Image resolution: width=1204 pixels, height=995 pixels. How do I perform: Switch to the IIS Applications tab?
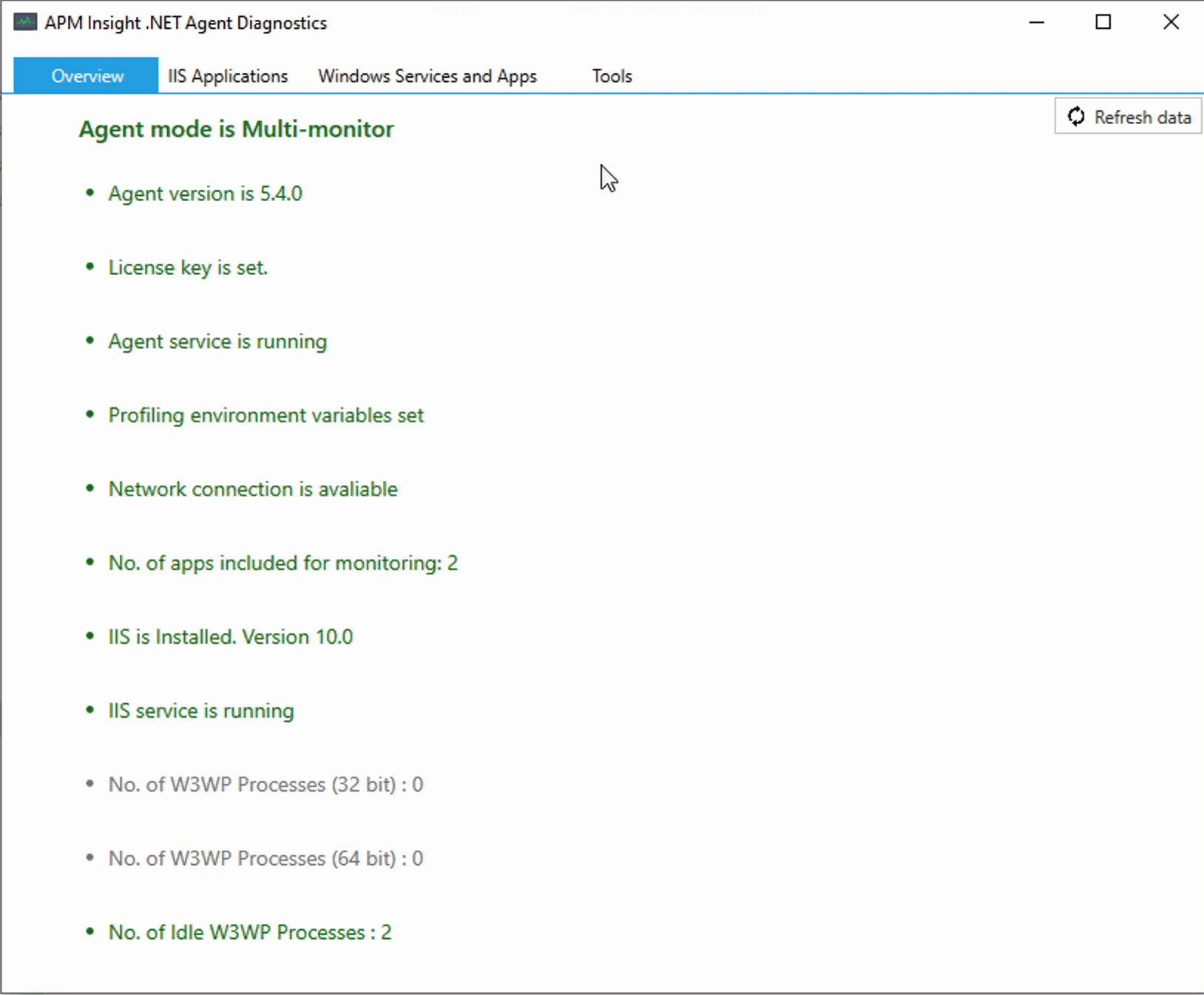pos(228,76)
